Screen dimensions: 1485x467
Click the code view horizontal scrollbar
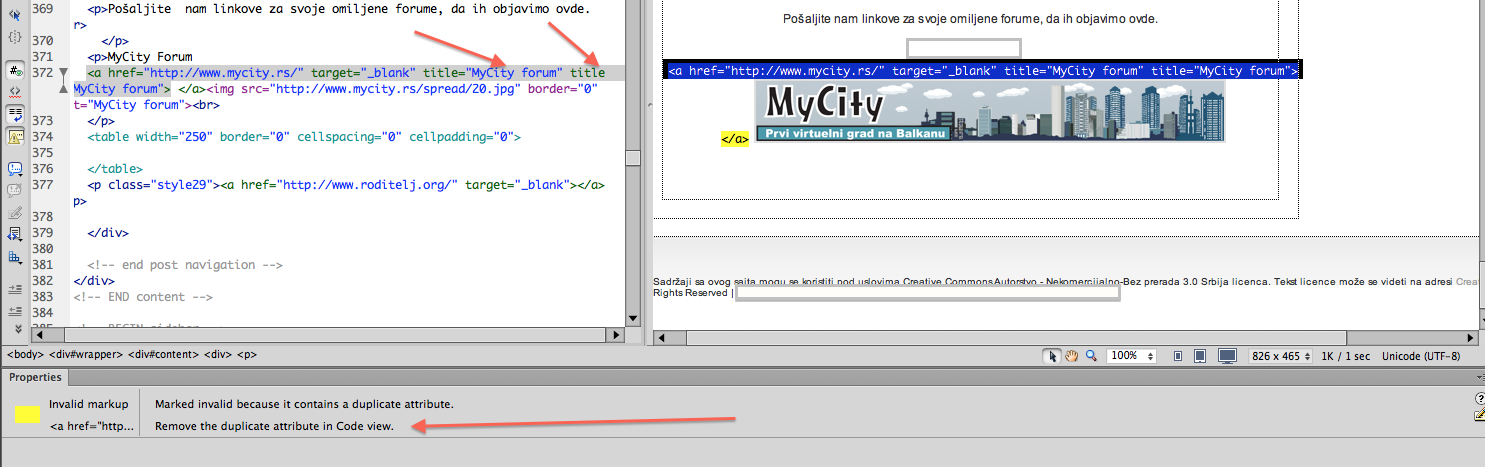[x=329, y=336]
